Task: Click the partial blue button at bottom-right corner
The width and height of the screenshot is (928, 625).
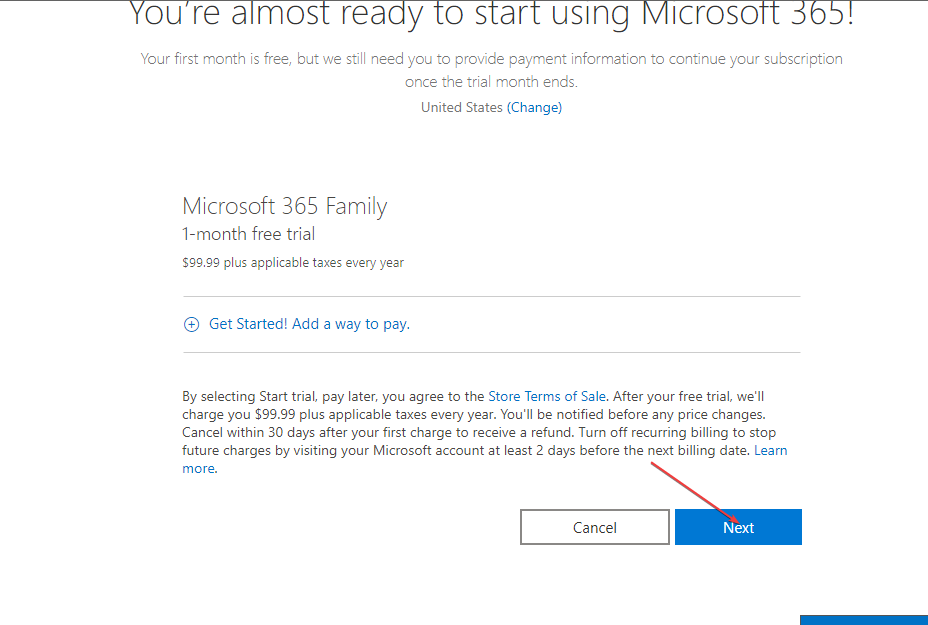Action: (x=864, y=619)
